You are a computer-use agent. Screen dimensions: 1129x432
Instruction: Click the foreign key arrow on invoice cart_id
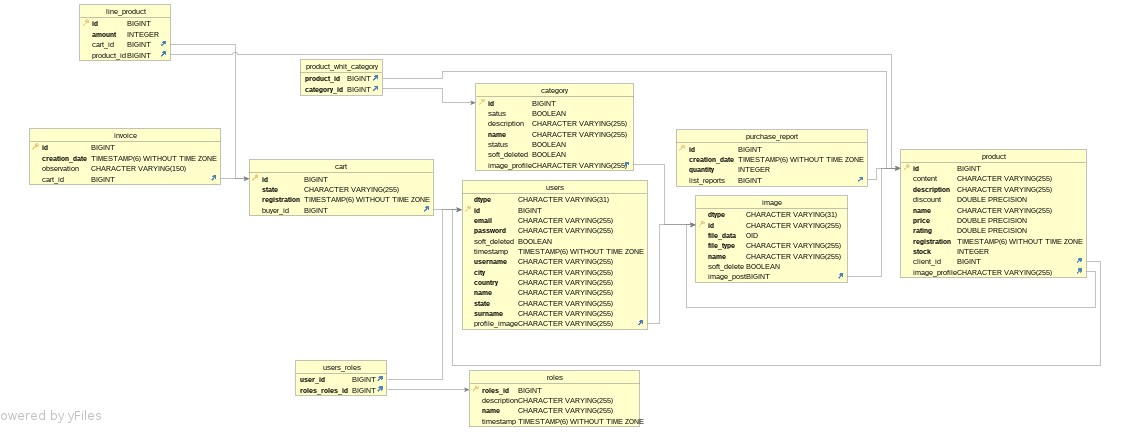coord(213,178)
